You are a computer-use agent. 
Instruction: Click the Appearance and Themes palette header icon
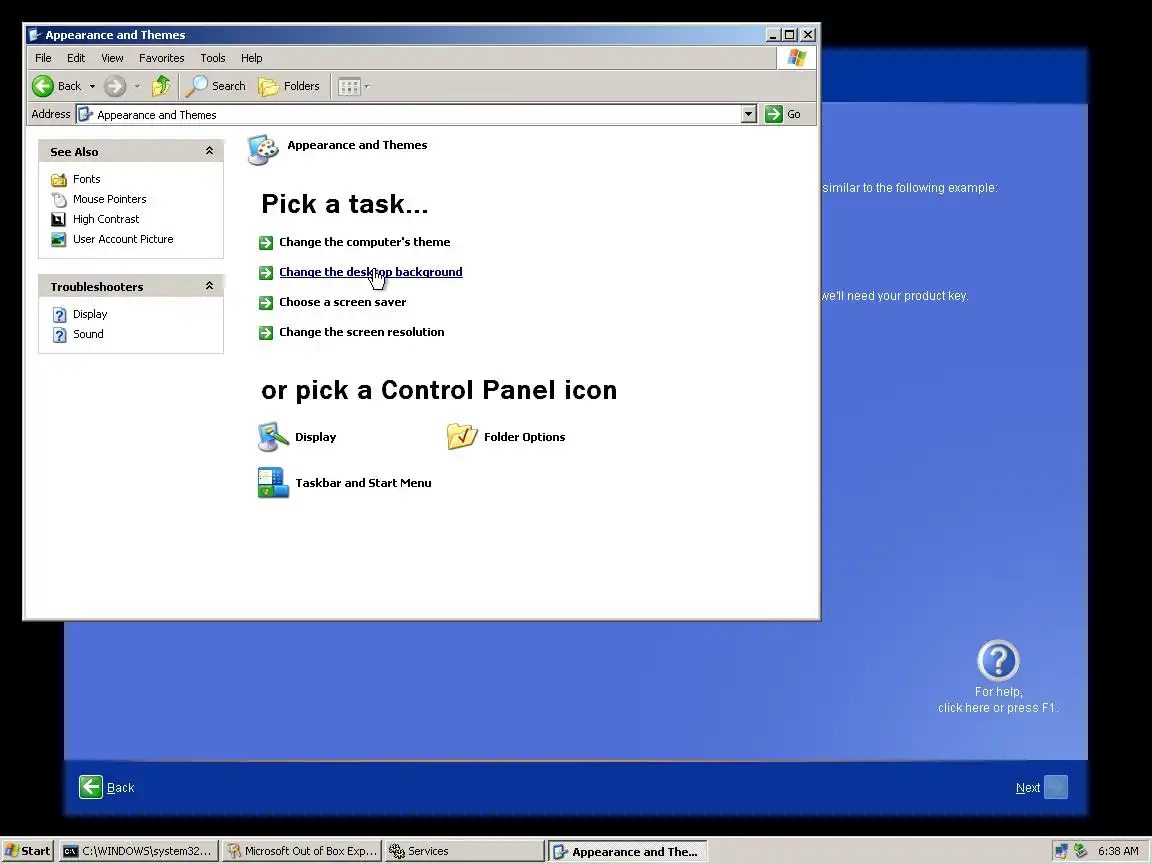click(x=263, y=150)
